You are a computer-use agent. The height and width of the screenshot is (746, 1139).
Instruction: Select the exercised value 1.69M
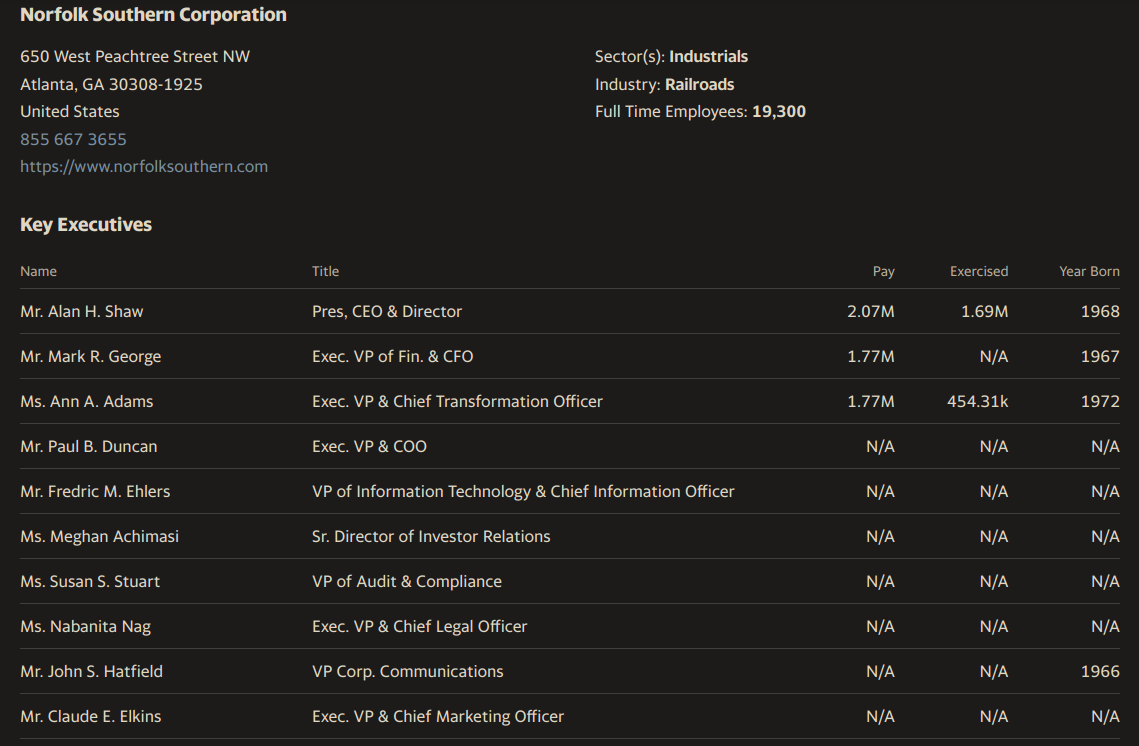[x=984, y=312]
